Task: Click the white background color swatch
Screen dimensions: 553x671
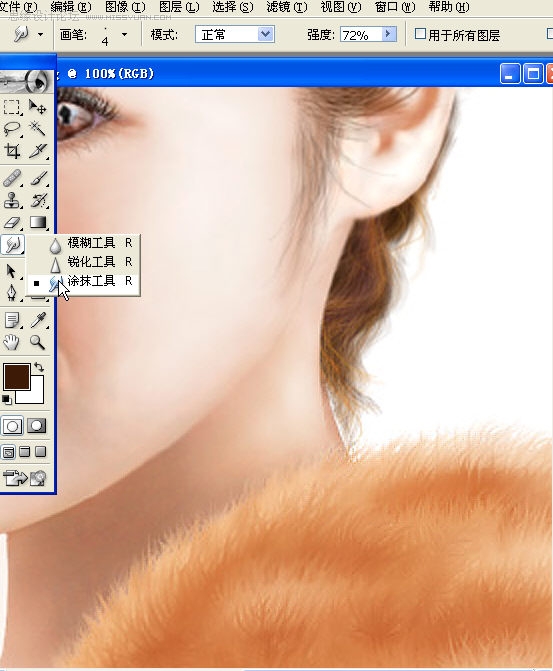Action: (x=37, y=394)
